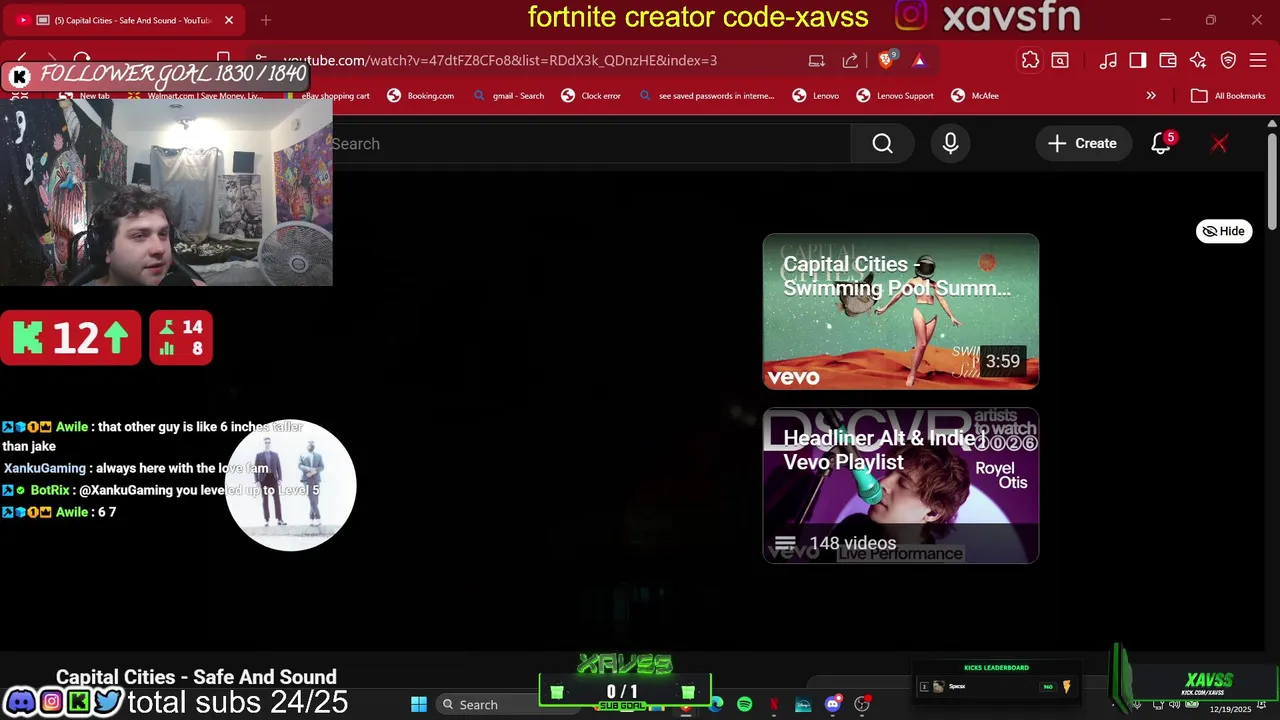Image resolution: width=1280 pixels, height=720 pixels.
Task: Activate voice search microphone icon
Action: [x=950, y=144]
